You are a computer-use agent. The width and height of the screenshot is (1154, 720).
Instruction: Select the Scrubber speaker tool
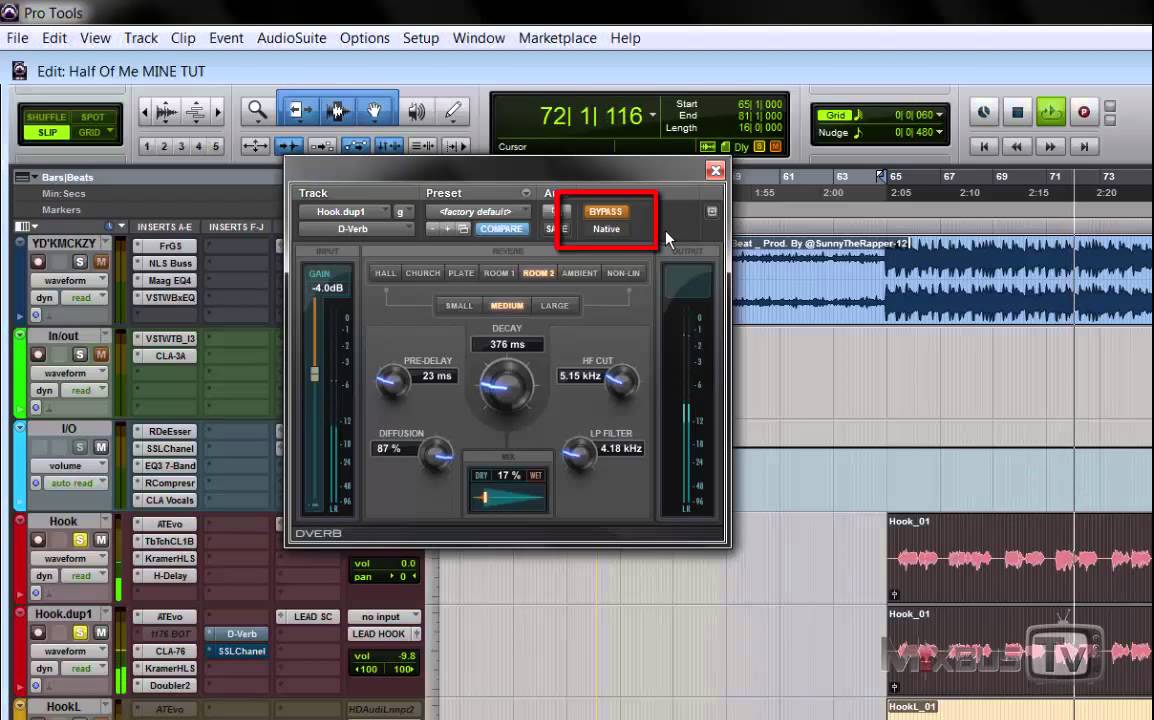(x=417, y=111)
